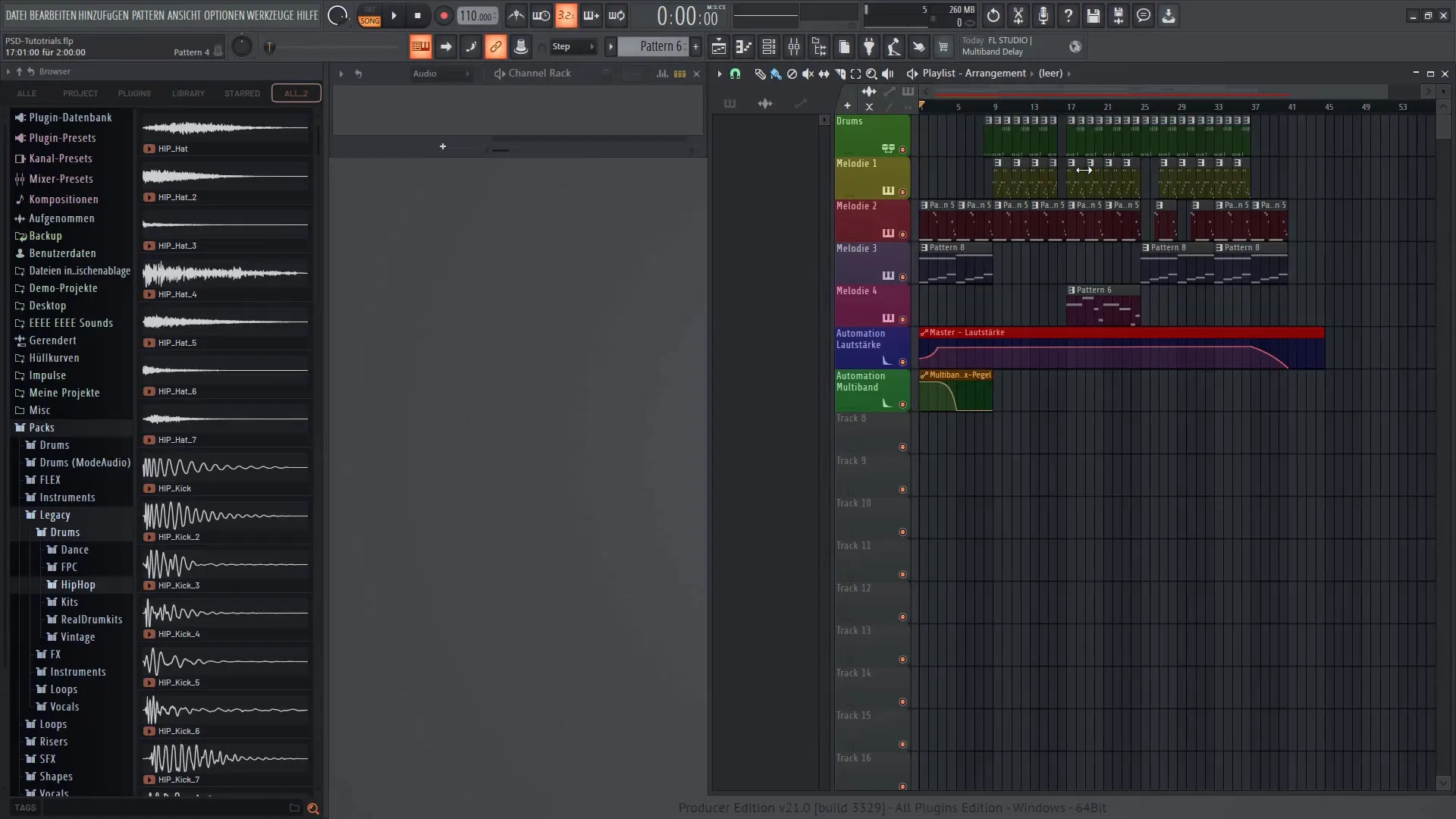Open BEARBEITEN menu
The image size is (1456, 819).
point(53,15)
